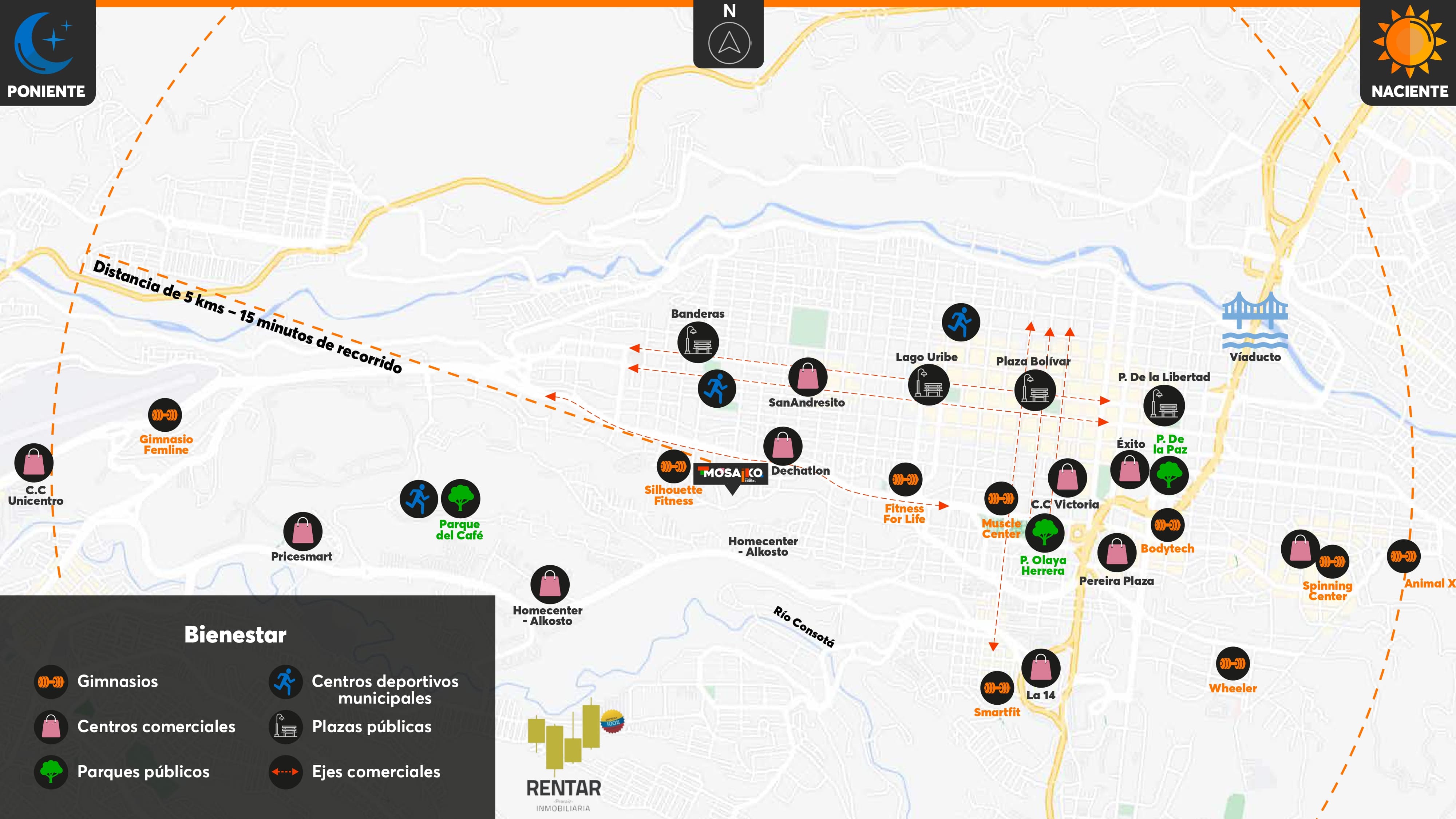The image size is (1456, 819).
Task: Click the Plaza Bolívar bench icon
Action: click(1035, 391)
